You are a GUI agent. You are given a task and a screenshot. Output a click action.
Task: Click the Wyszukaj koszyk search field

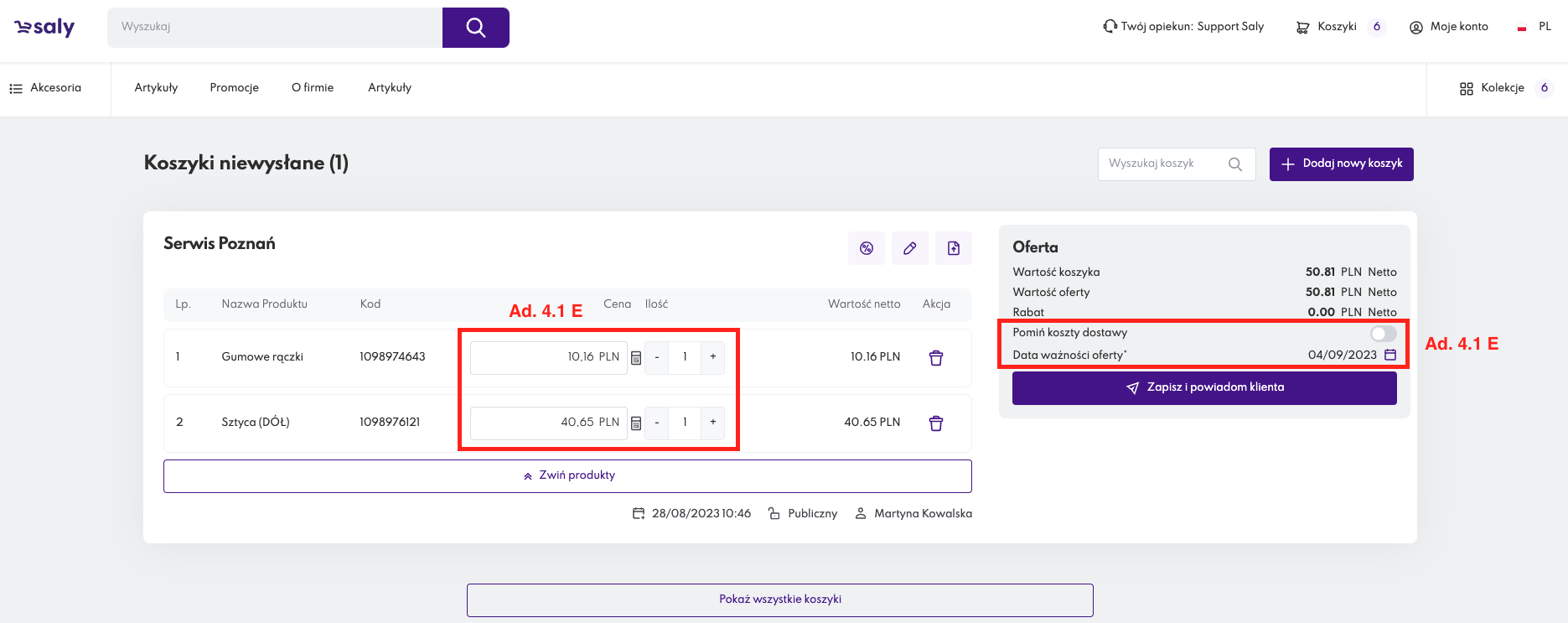tap(1165, 164)
